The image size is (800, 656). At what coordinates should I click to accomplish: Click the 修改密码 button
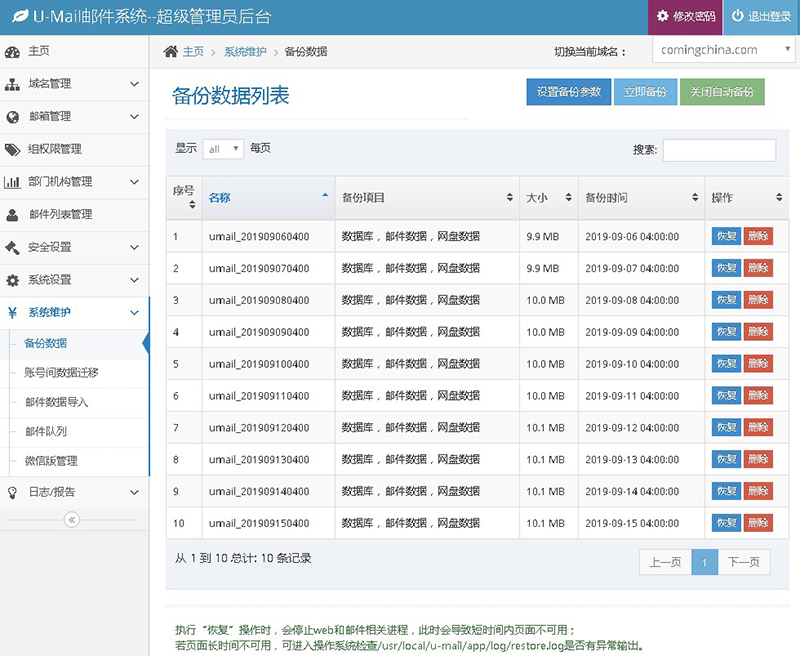685,17
